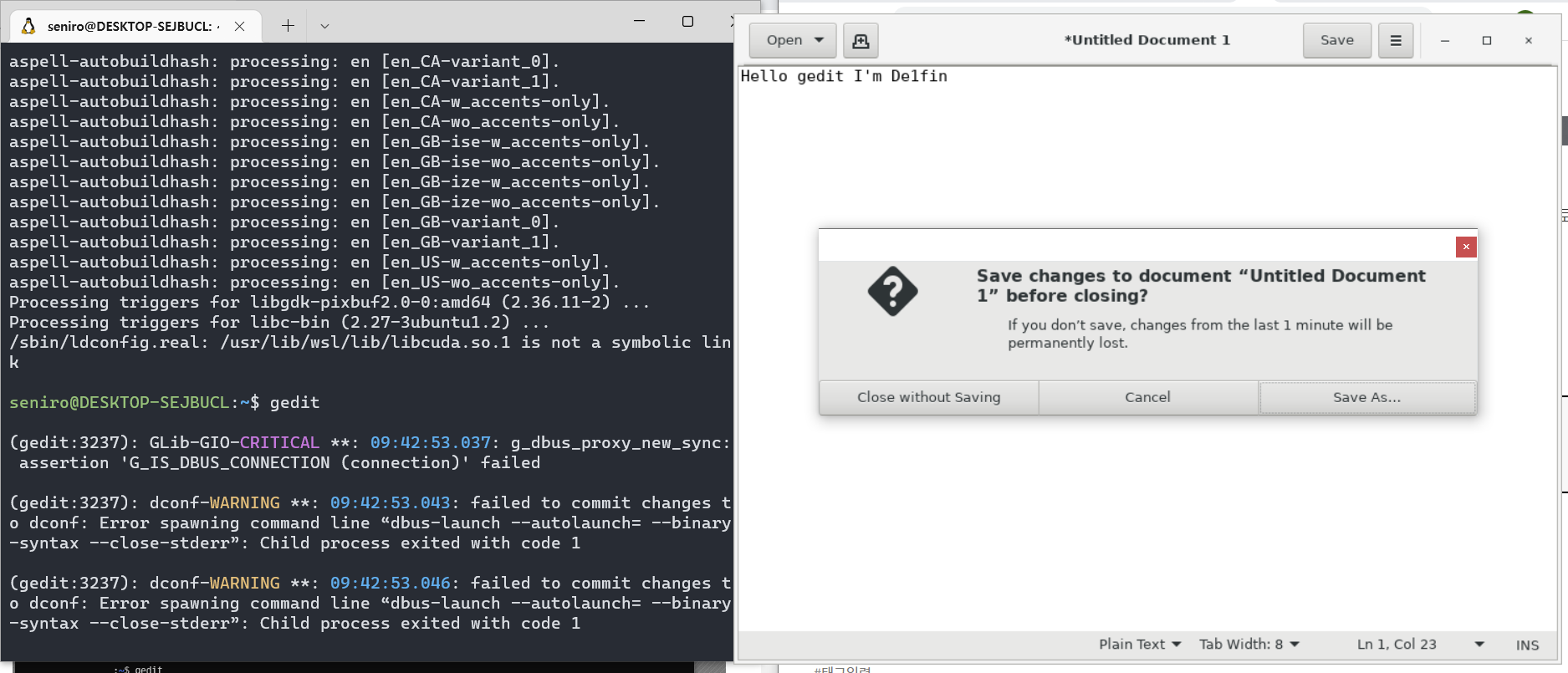Image resolution: width=1568 pixels, height=673 pixels.
Task: Cancel the save changes dialog
Action: (x=1148, y=398)
